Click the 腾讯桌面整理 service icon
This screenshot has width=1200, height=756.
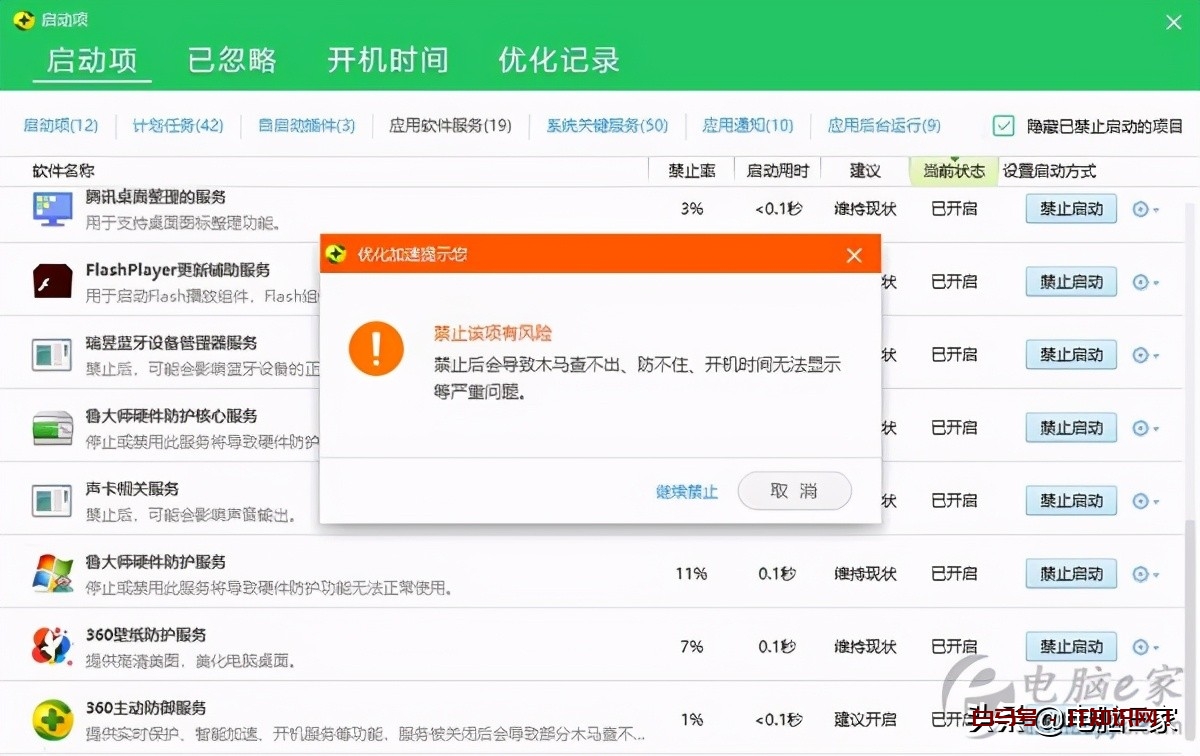tap(51, 207)
